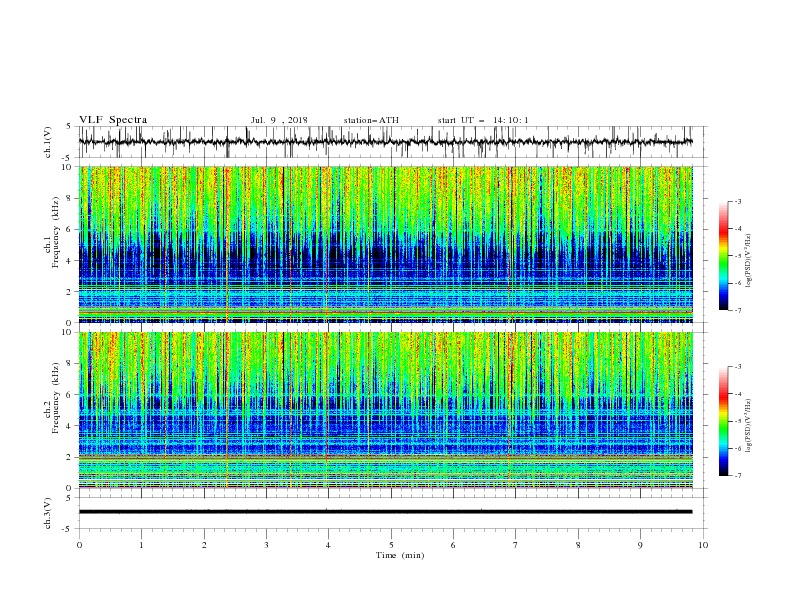Click the ch.1 spectrogram panel

click(386, 244)
